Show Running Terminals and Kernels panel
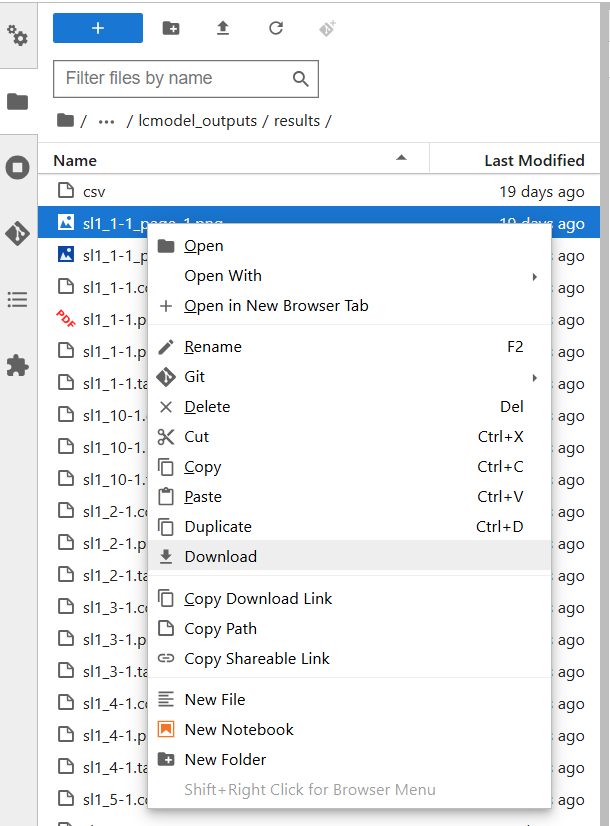This screenshot has height=826, width=610. [x=18, y=167]
